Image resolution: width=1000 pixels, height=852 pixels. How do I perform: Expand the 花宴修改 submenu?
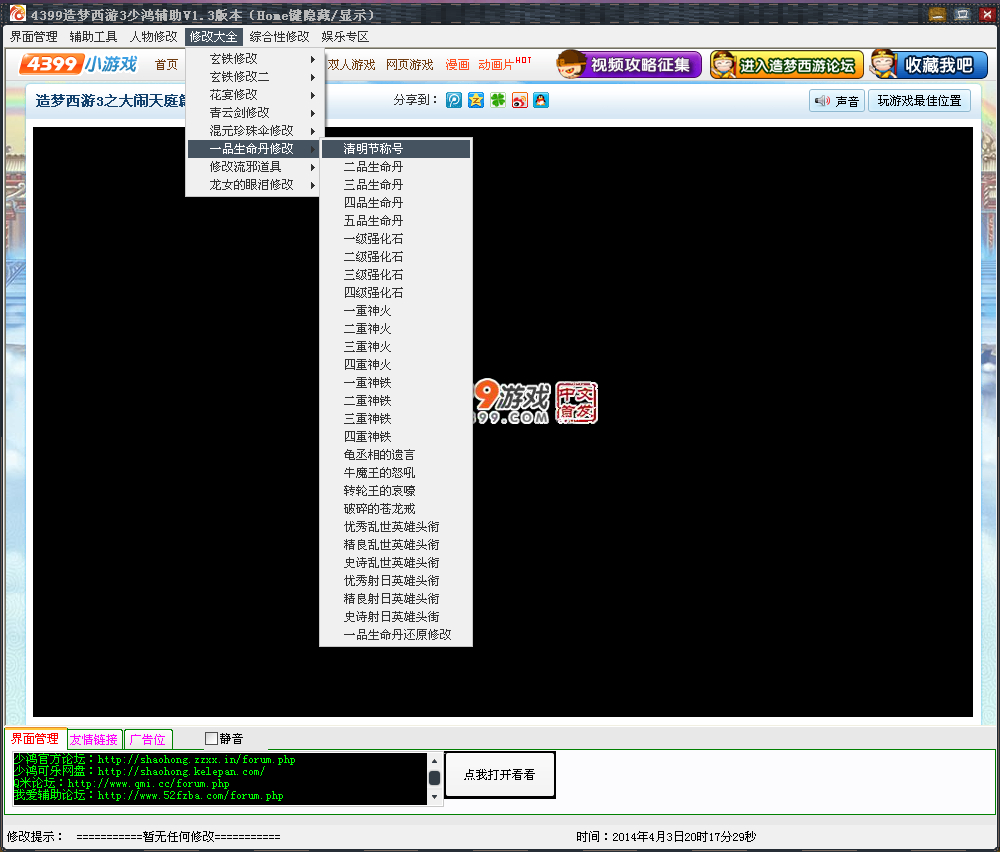(x=254, y=94)
